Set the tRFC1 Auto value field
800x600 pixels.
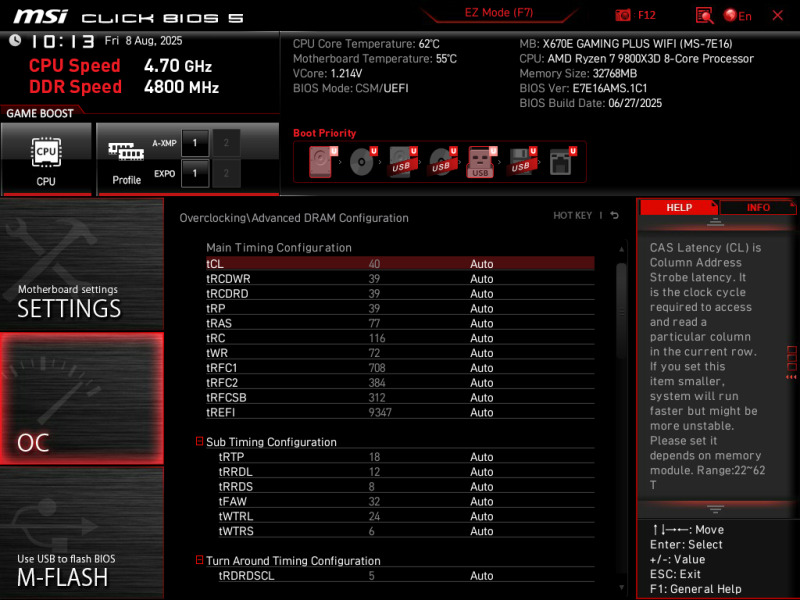(482, 367)
